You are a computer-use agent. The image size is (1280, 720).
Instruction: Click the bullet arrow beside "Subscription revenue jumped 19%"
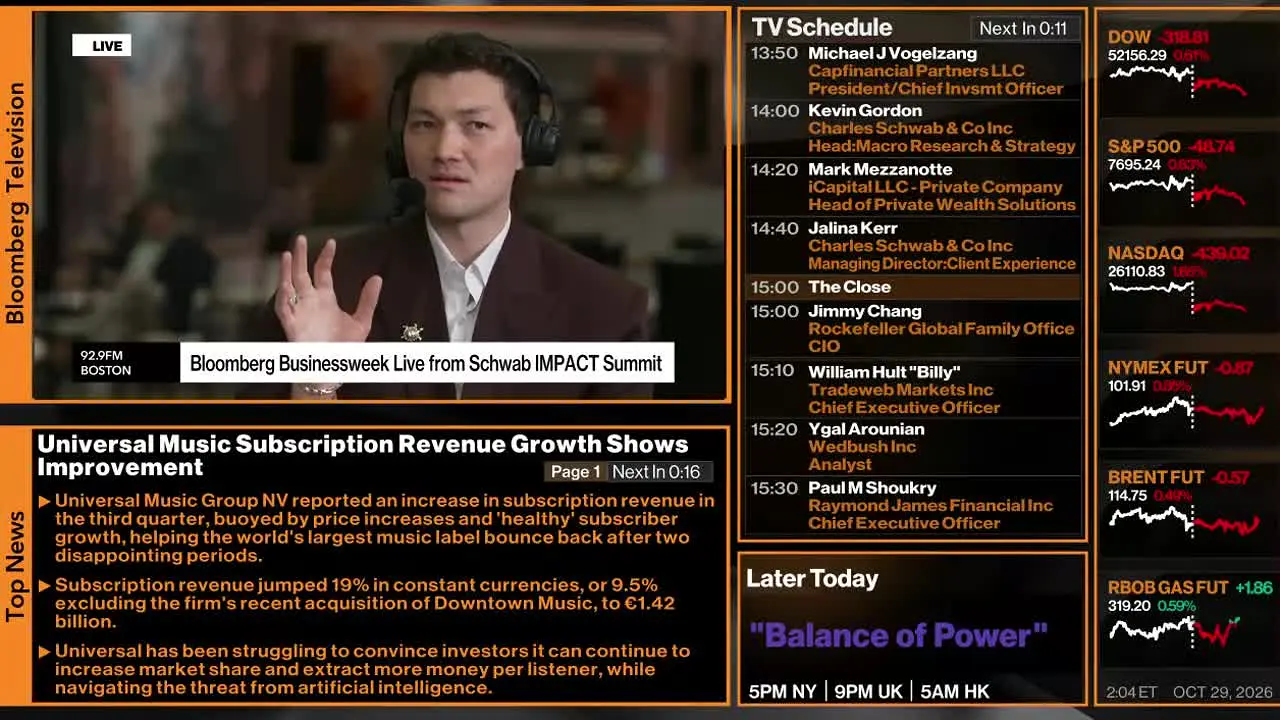pyautogui.click(x=44, y=586)
